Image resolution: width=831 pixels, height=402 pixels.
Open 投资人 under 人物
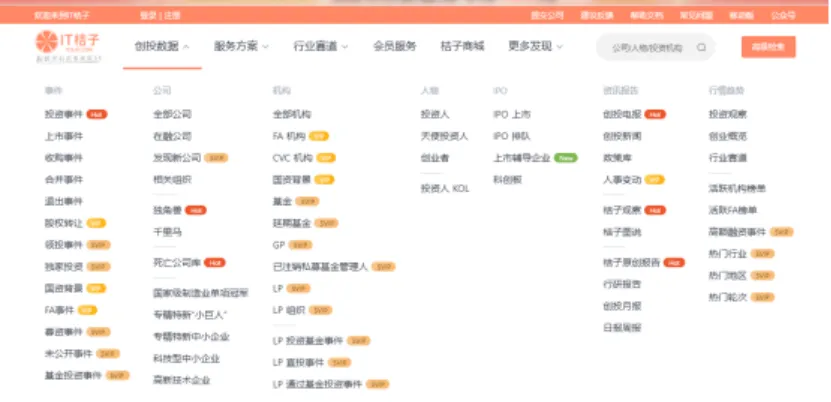tap(435, 114)
